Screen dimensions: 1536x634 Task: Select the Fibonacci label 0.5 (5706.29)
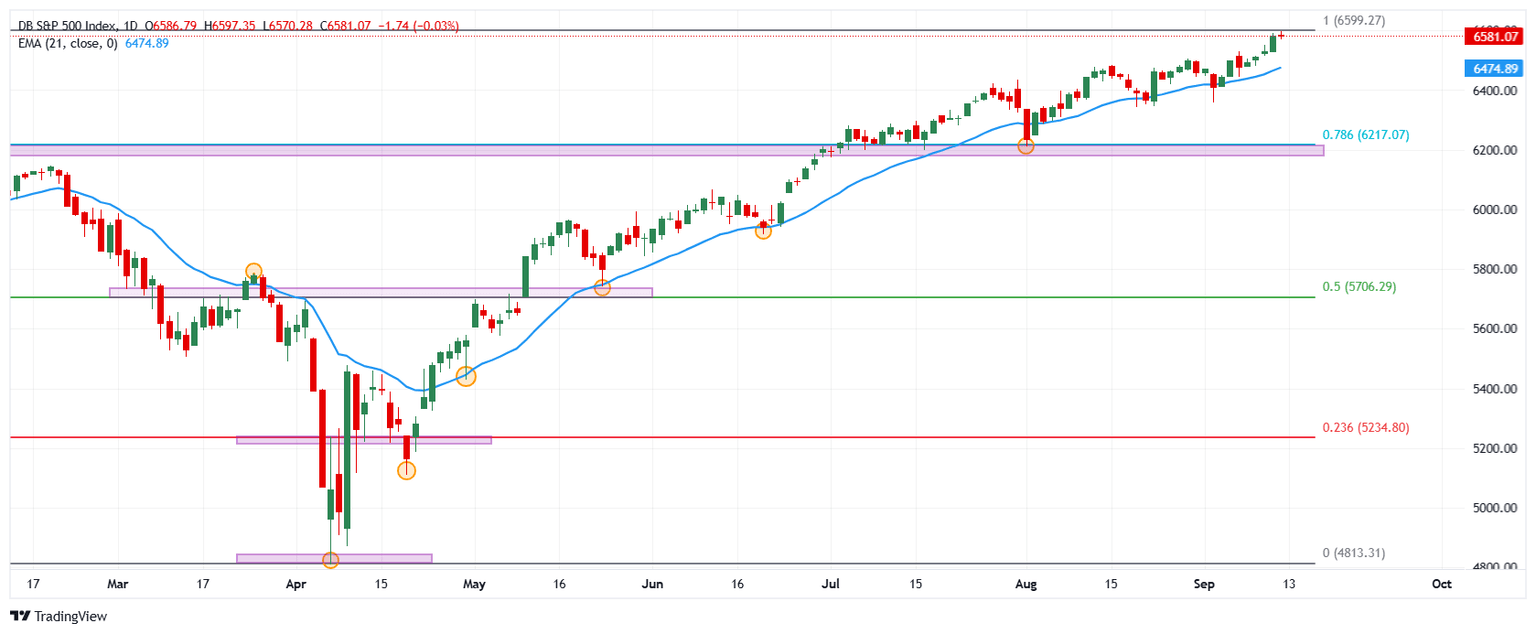pyautogui.click(x=1358, y=287)
